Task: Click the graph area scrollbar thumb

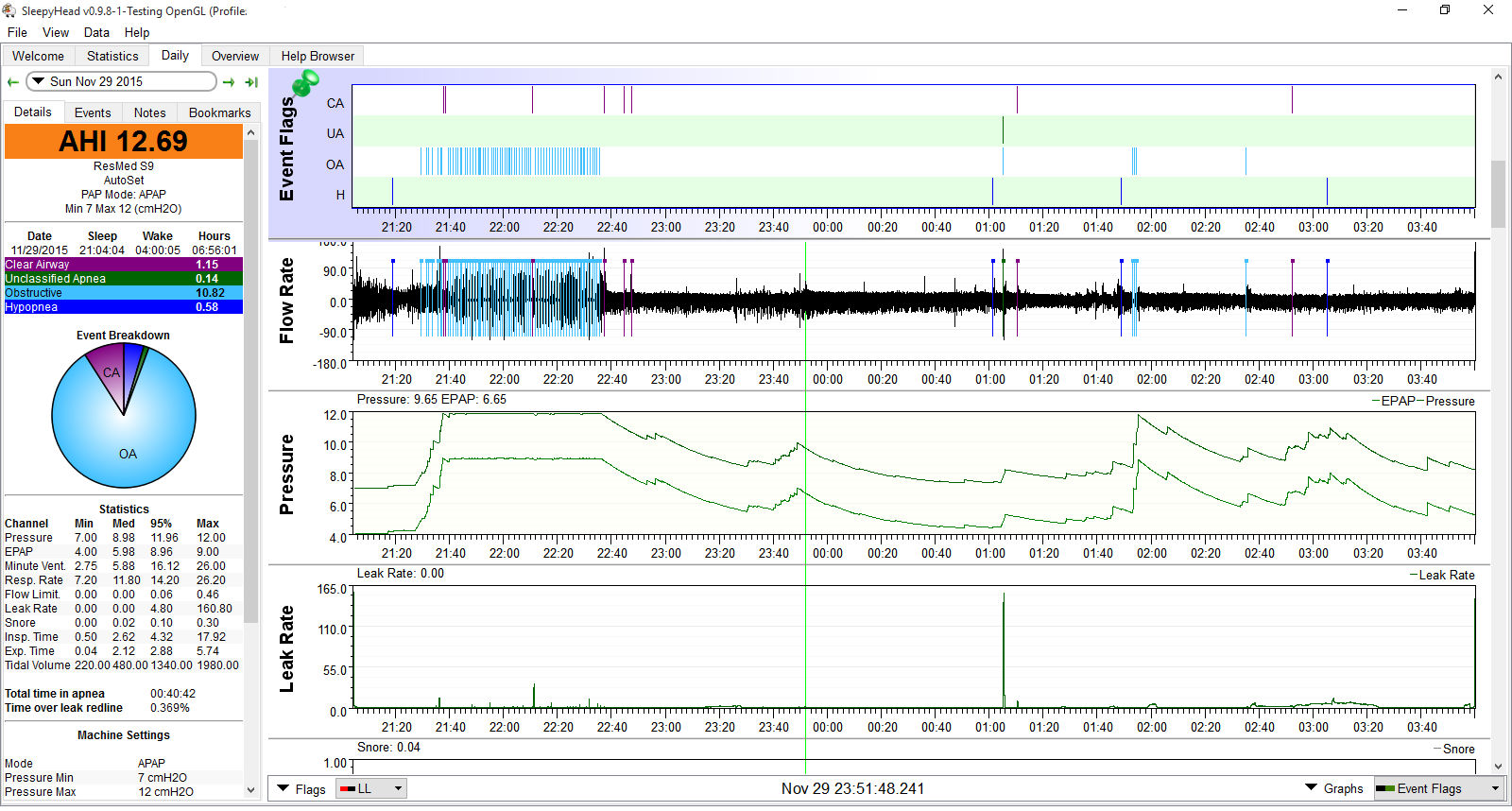Action: point(1498,194)
